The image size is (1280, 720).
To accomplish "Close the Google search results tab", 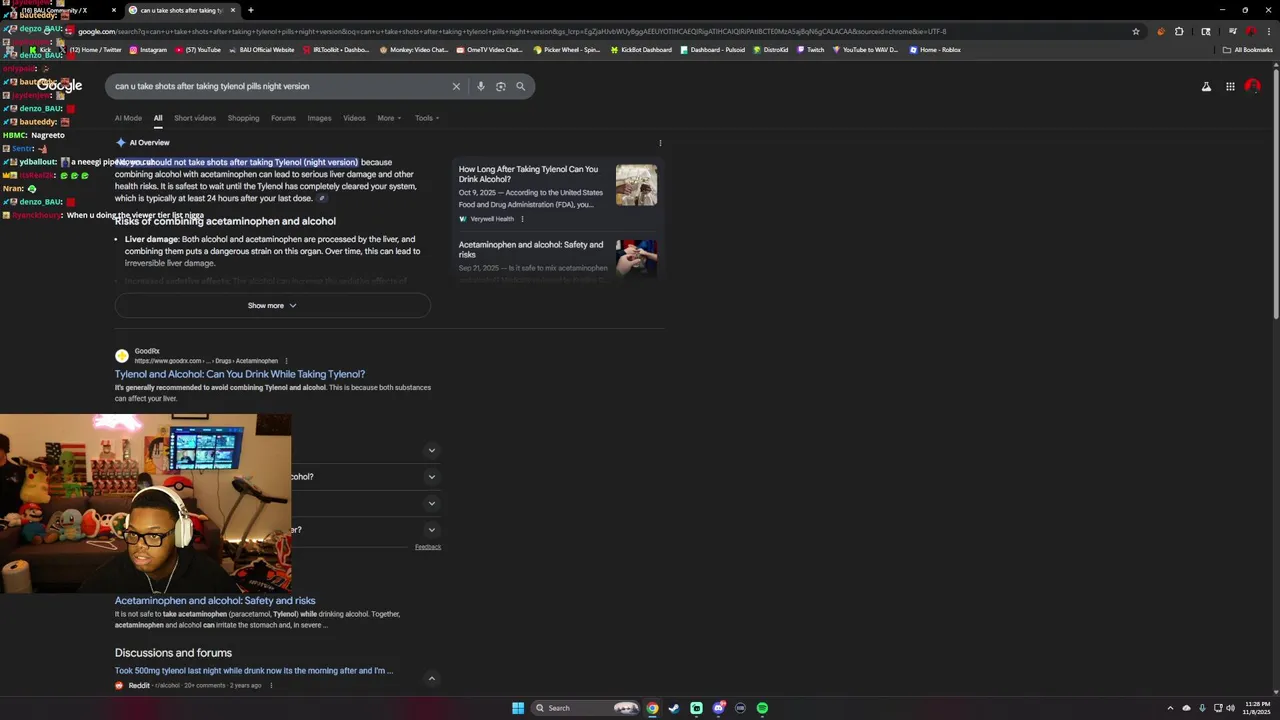I will click(x=233, y=10).
